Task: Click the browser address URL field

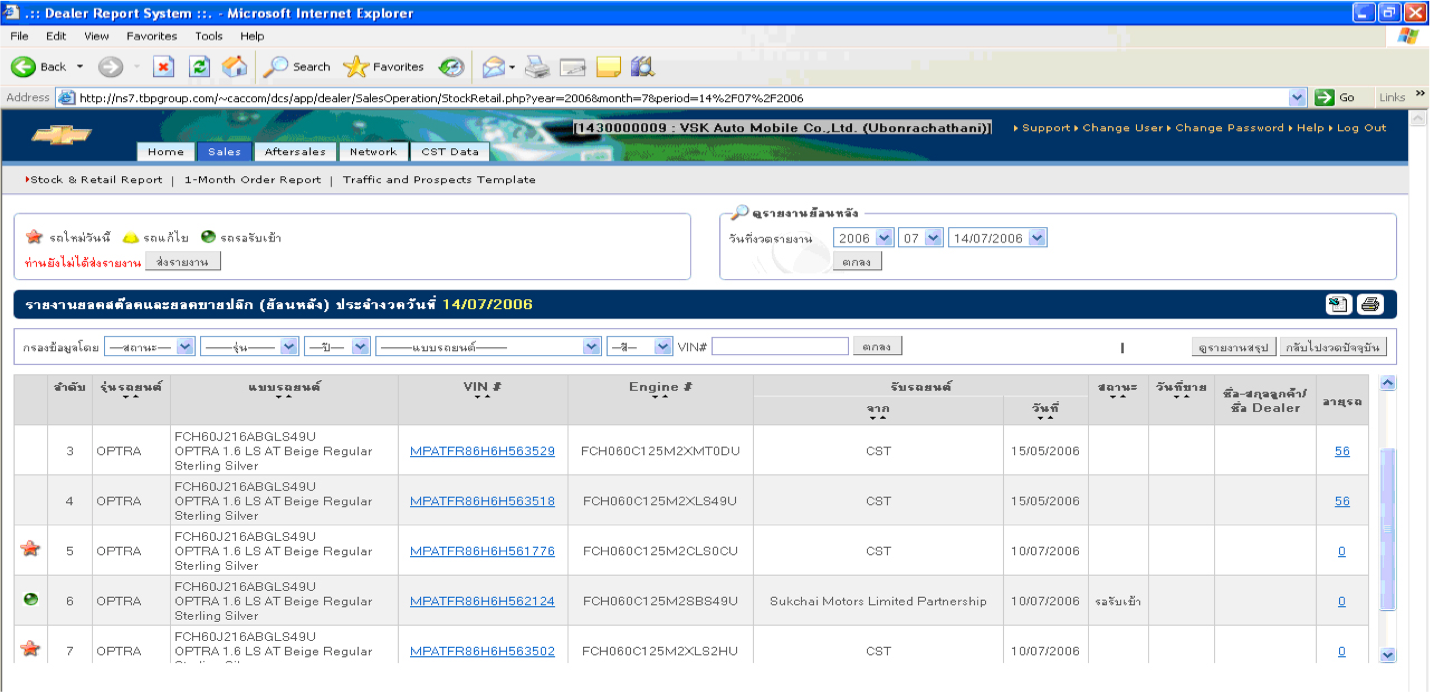Action: coord(683,98)
